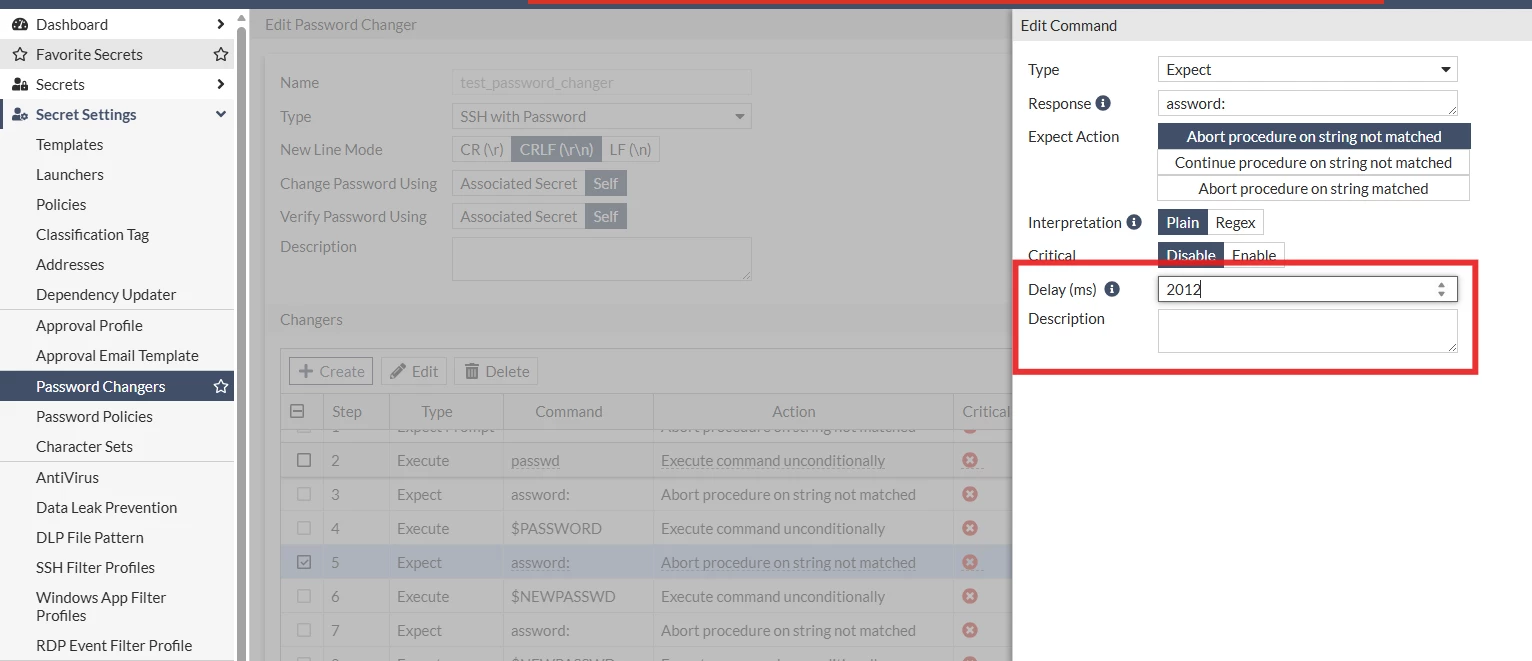Image resolution: width=1532 pixels, height=661 pixels.
Task: Choose LF (\n) new line mode
Action: pyautogui.click(x=630, y=149)
